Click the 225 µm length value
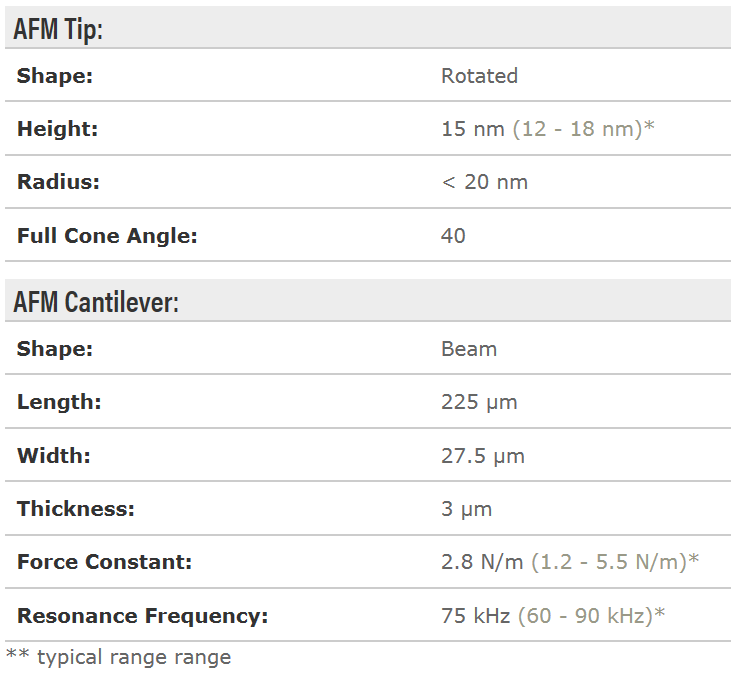Image resolution: width=731 pixels, height=675 pixels. pyautogui.click(x=478, y=402)
